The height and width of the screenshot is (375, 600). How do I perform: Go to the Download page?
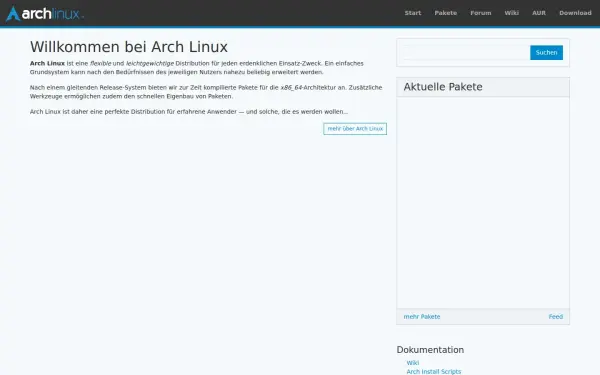point(575,13)
